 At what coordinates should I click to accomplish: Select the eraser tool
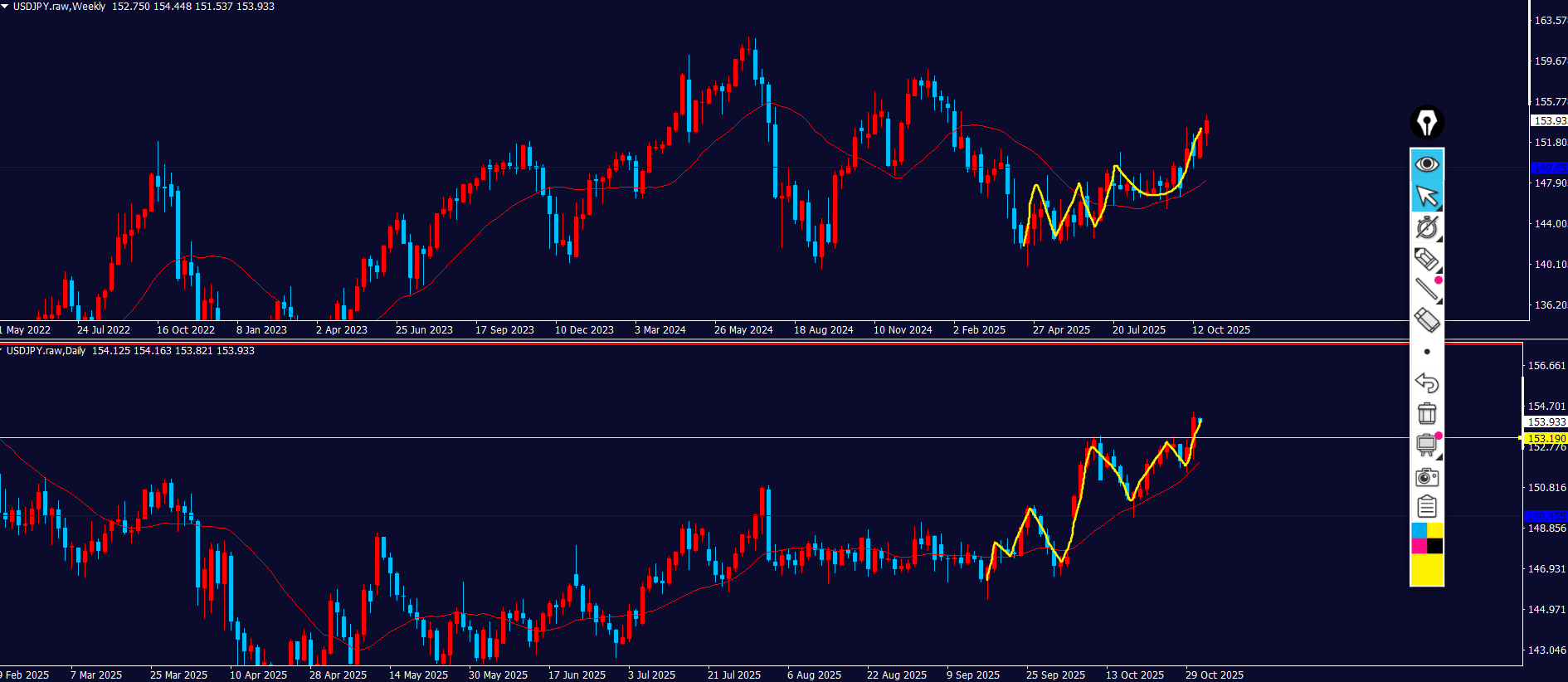[1426, 319]
